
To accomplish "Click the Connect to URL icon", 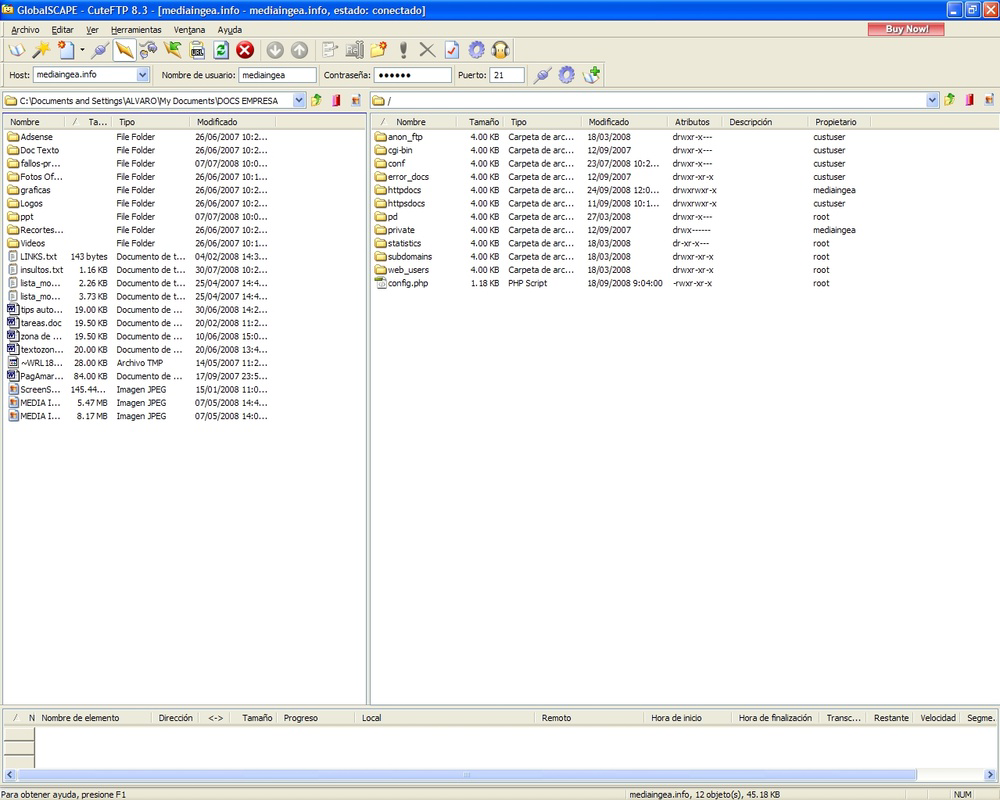I will 198,50.
